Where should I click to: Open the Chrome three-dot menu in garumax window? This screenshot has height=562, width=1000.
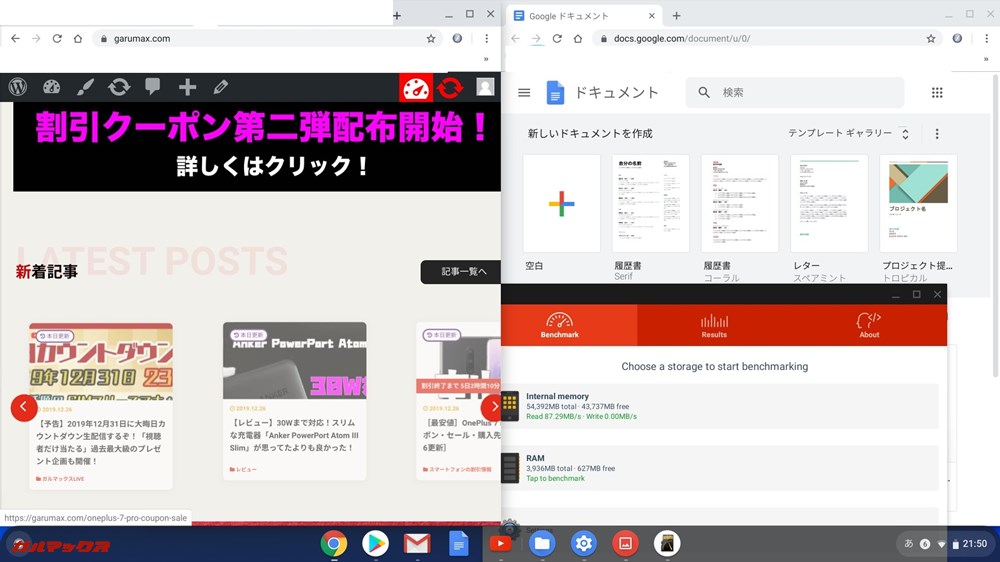(487, 38)
